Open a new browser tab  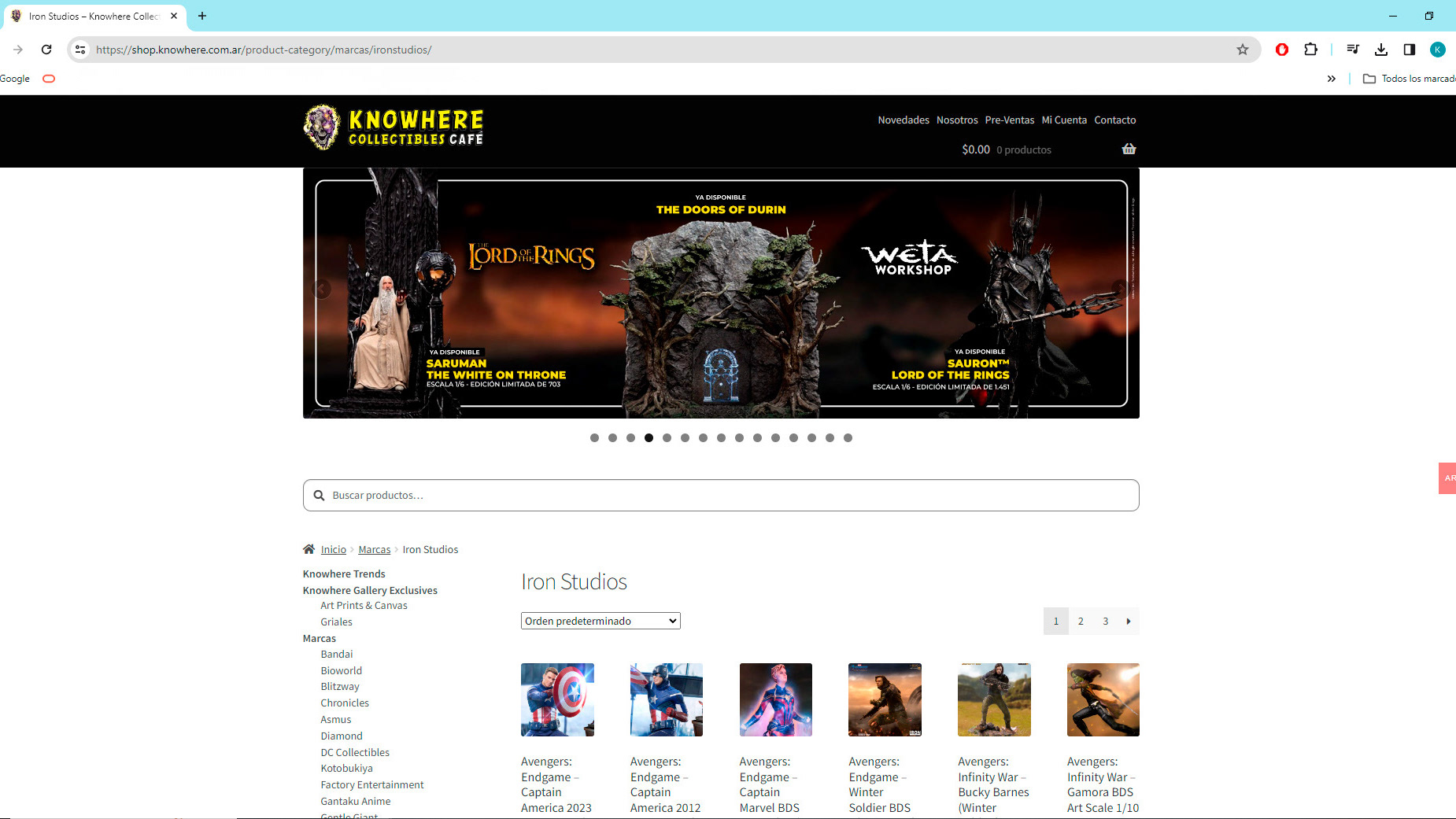pos(202,16)
